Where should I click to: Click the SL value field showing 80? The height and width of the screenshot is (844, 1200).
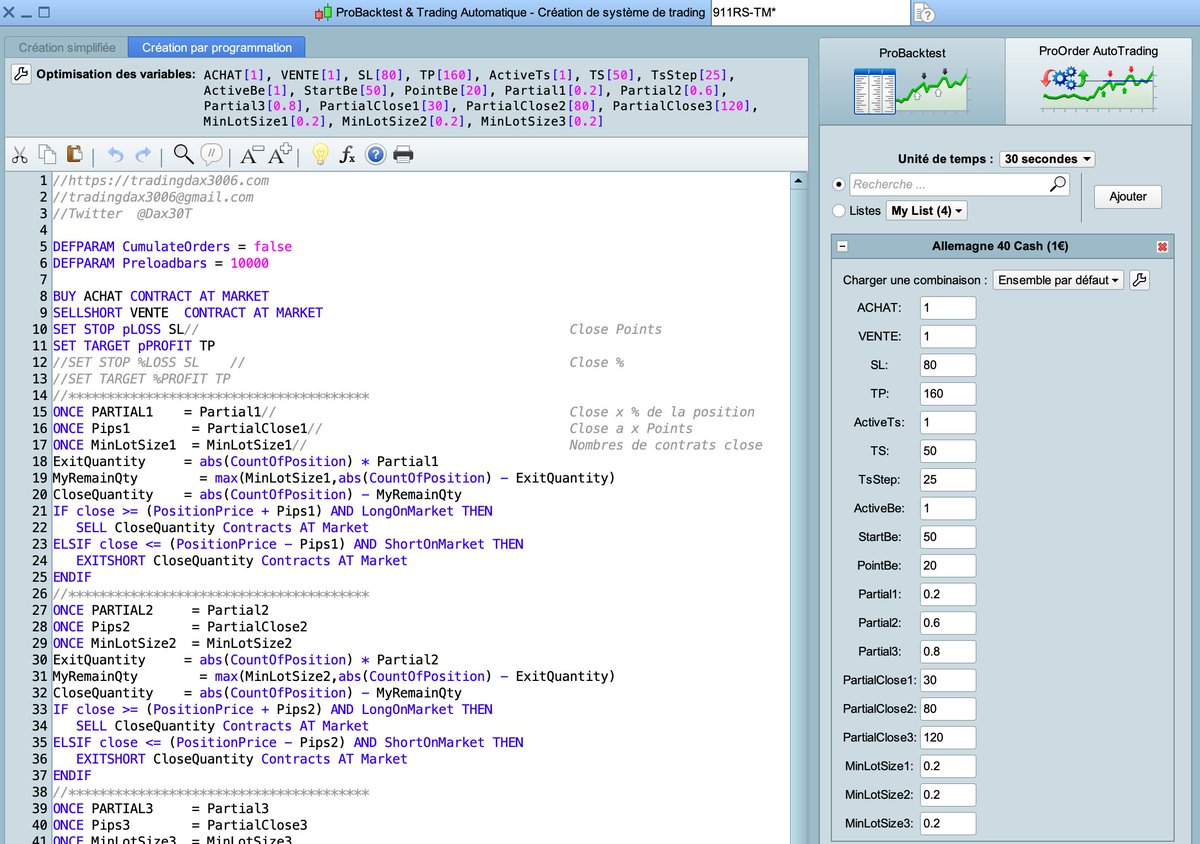[x=947, y=365]
